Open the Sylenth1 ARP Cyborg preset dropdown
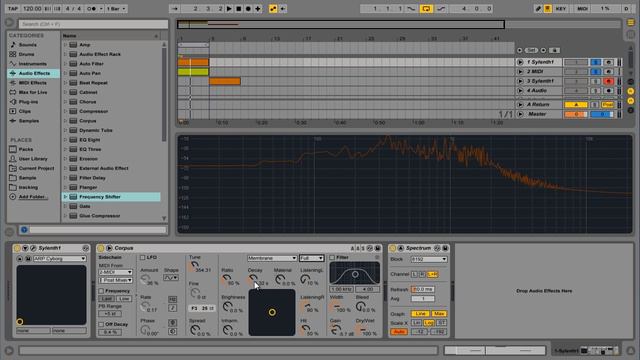 coord(60,259)
